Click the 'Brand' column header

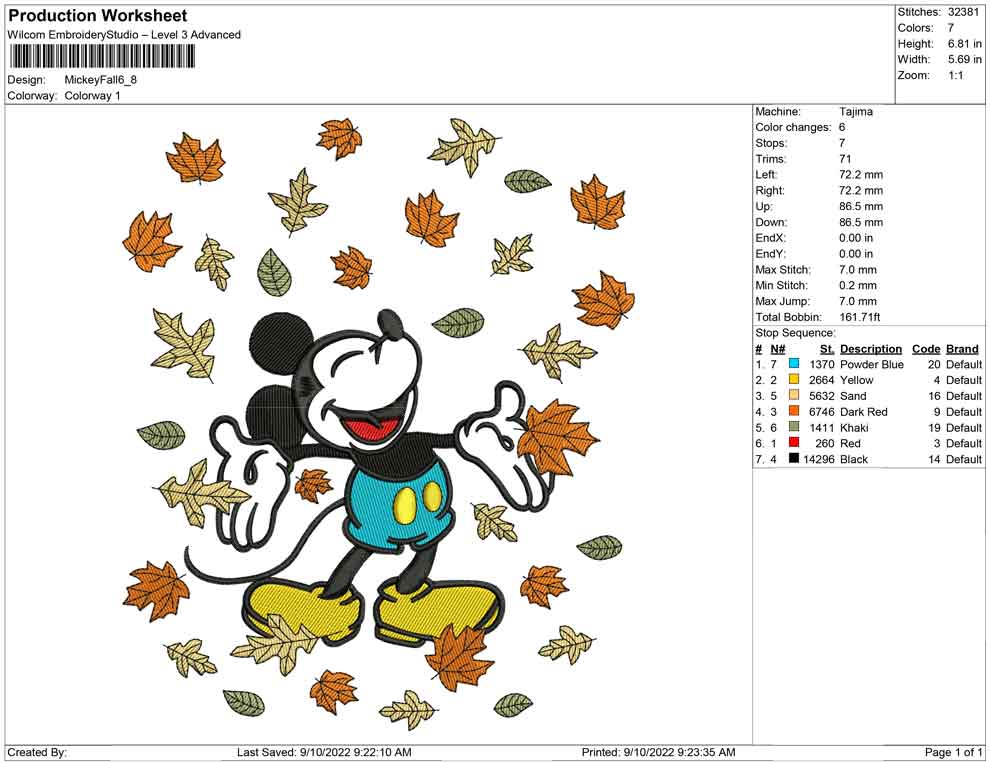click(962, 349)
